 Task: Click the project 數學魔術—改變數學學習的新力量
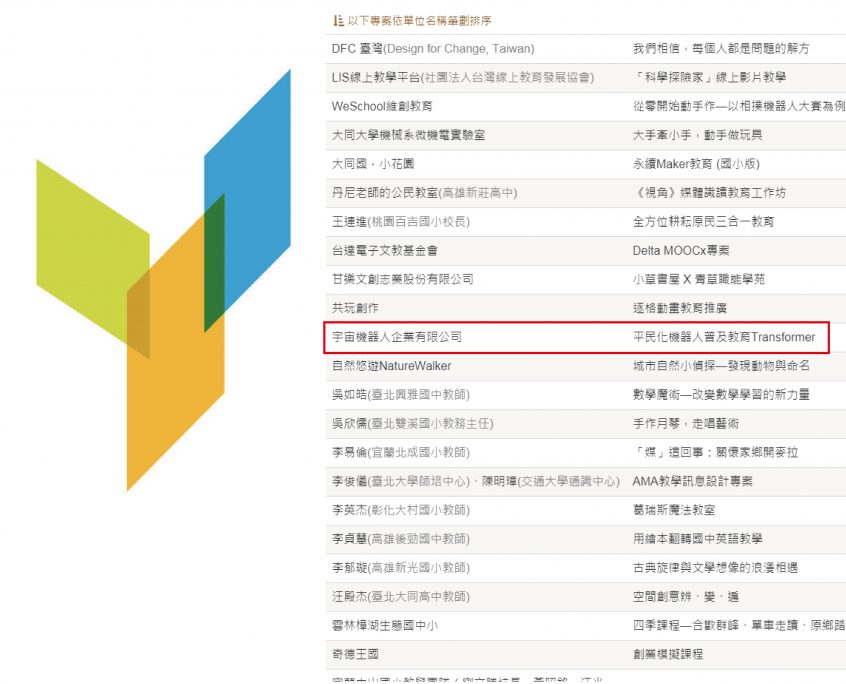pyautogui.click(x=721, y=395)
